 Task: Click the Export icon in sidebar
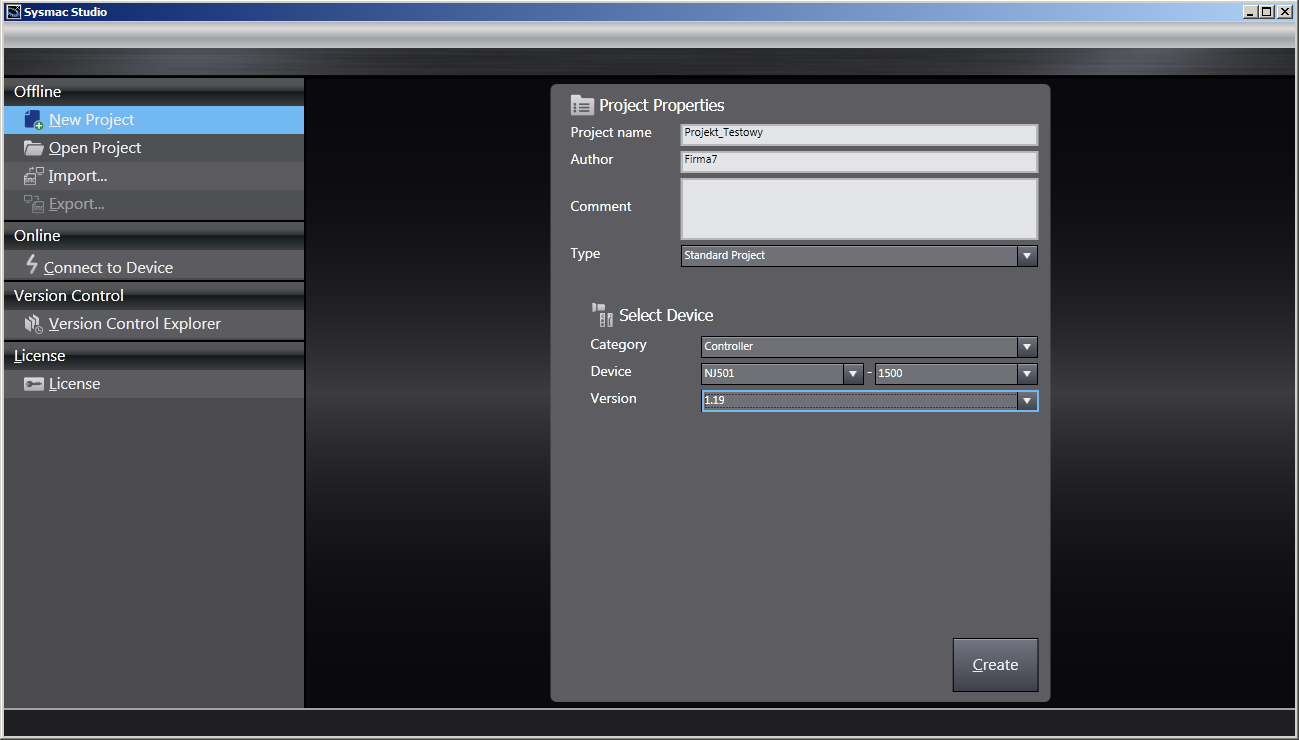(x=33, y=204)
